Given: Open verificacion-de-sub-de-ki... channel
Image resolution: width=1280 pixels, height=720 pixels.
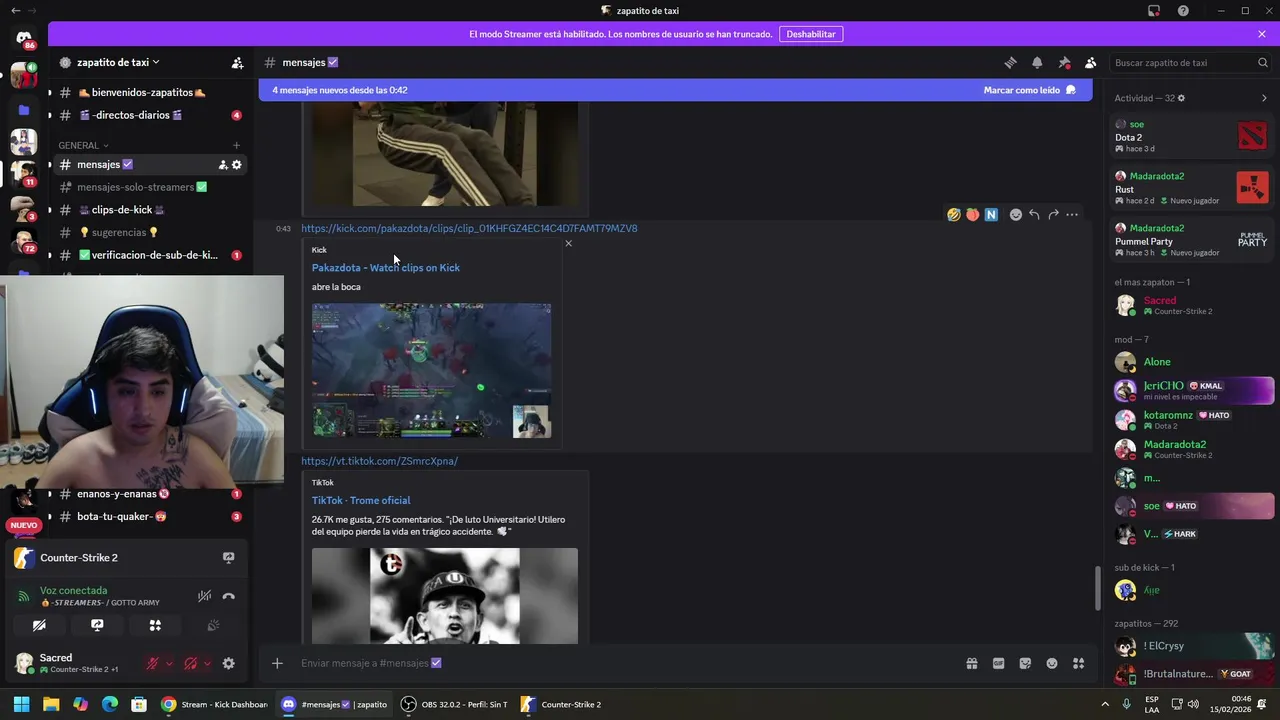Looking at the screenshot, I should pos(147,255).
